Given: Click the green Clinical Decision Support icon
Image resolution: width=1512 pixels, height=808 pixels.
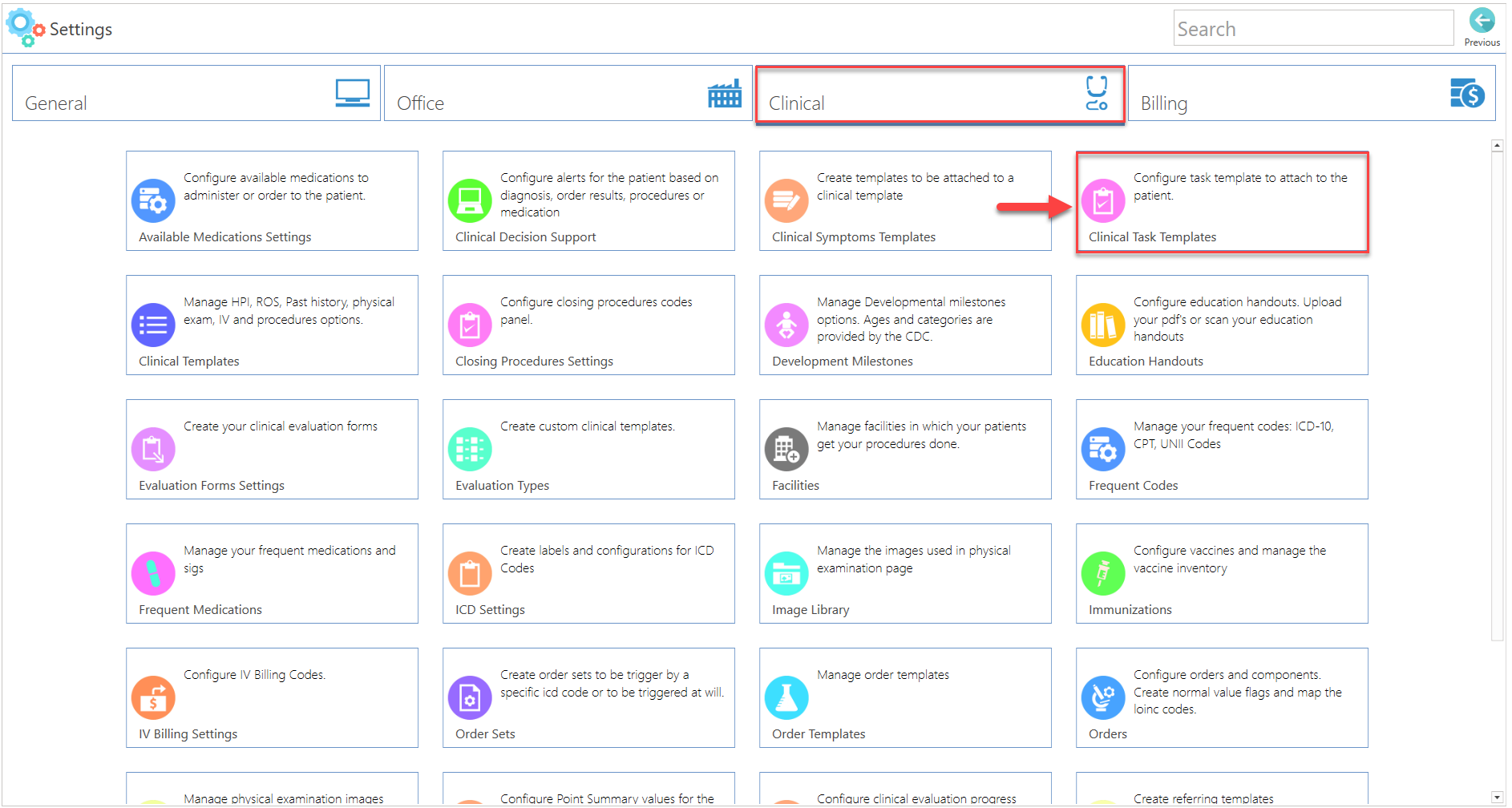Looking at the screenshot, I should [470, 200].
